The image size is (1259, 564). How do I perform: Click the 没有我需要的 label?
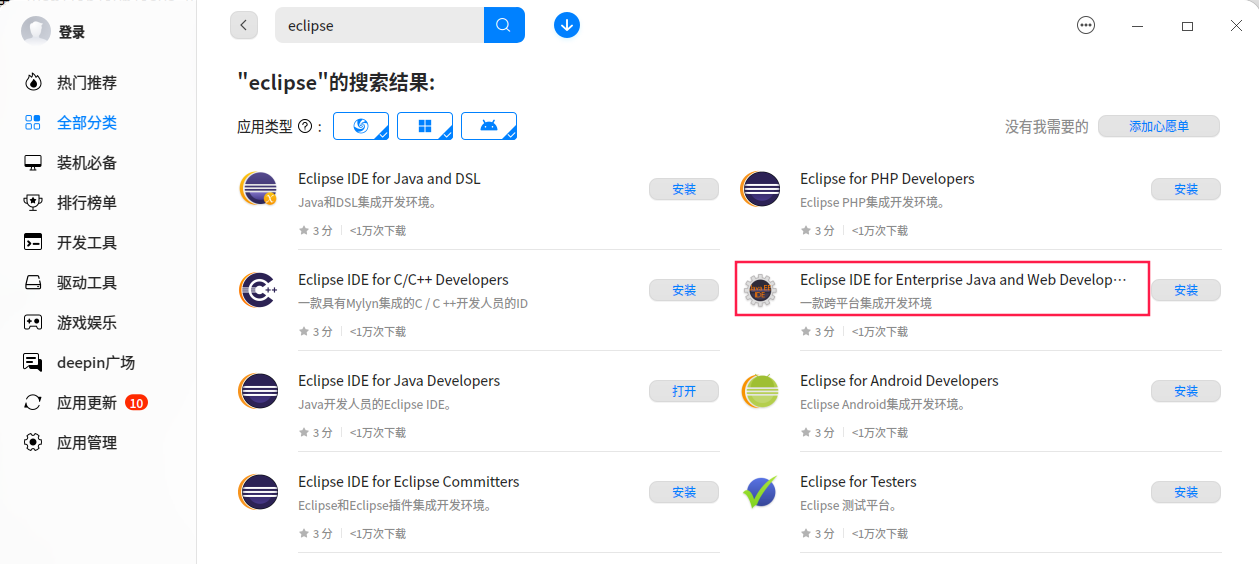tap(1047, 127)
